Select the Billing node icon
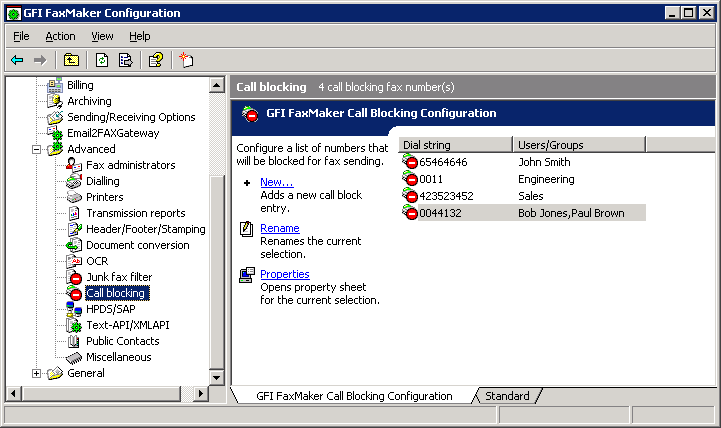Image resolution: width=721 pixels, height=428 pixels. click(x=55, y=85)
